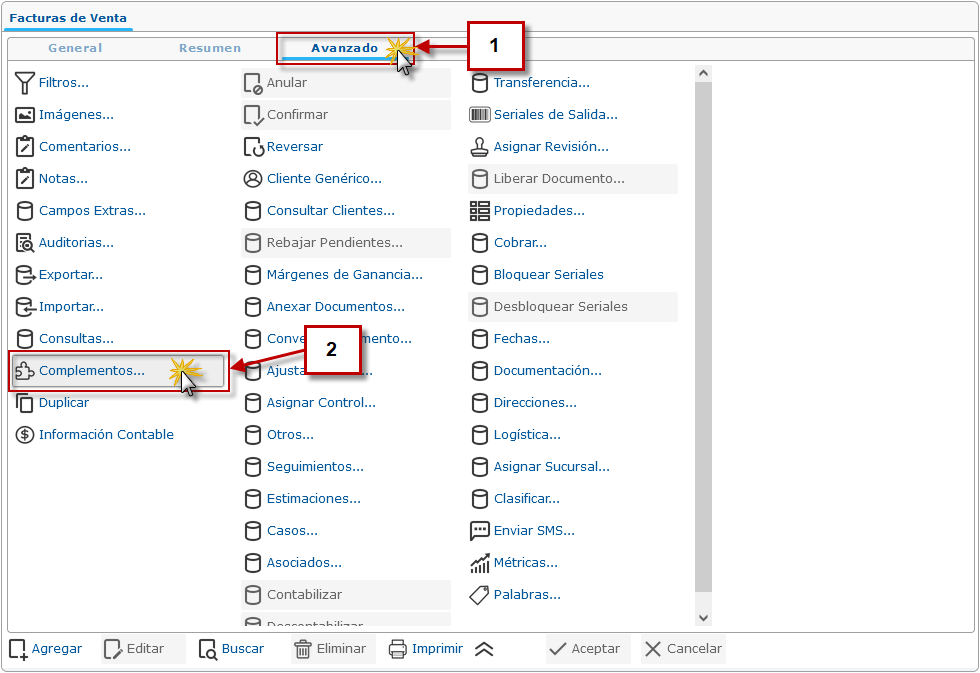Screen dimensions: 980x673
Task: Click the Editar button
Action: (x=143, y=649)
